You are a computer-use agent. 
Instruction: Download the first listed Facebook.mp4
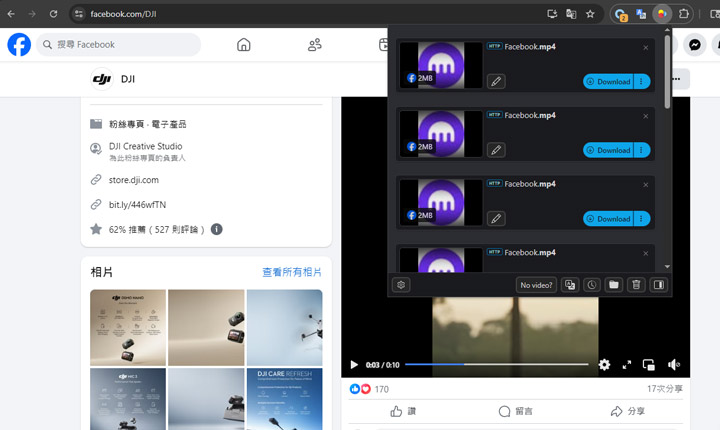608,81
